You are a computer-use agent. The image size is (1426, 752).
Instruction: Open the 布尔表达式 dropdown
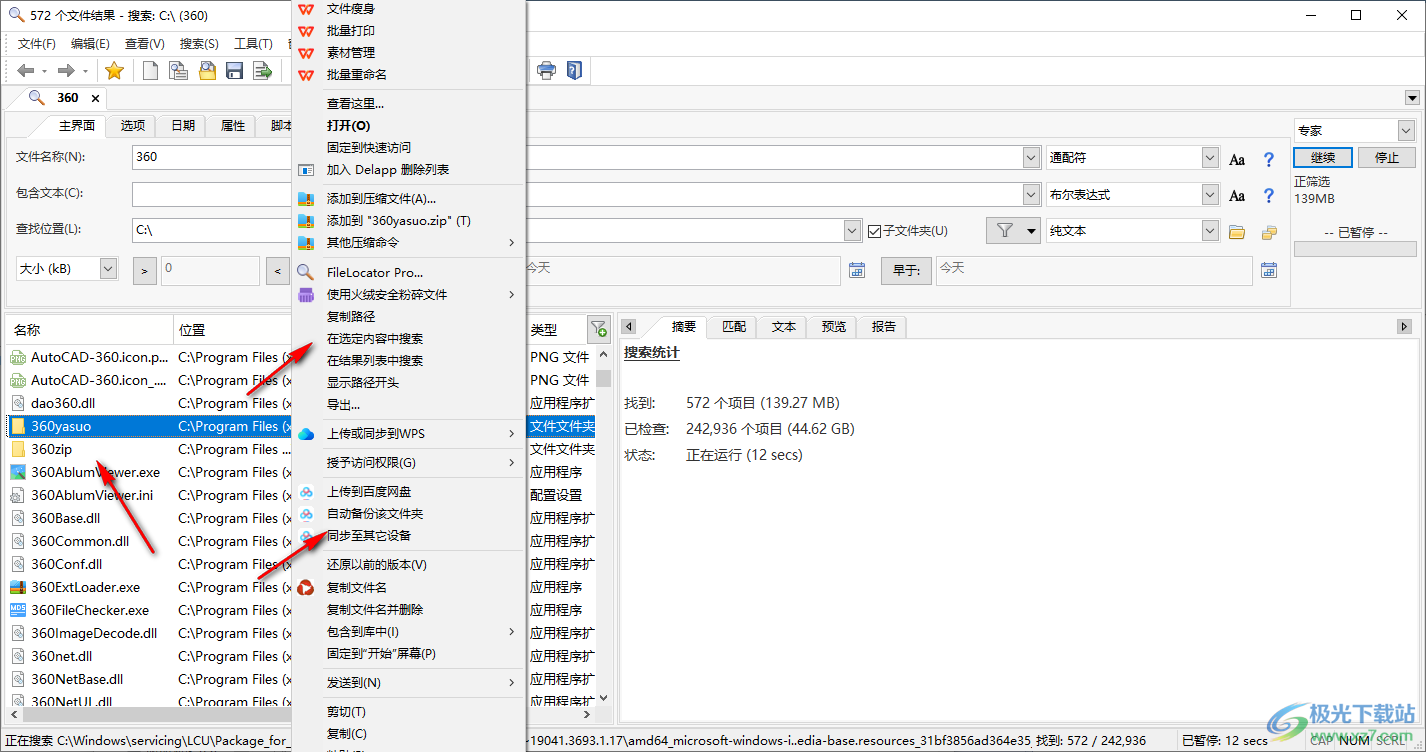[x=1210, y=194]
